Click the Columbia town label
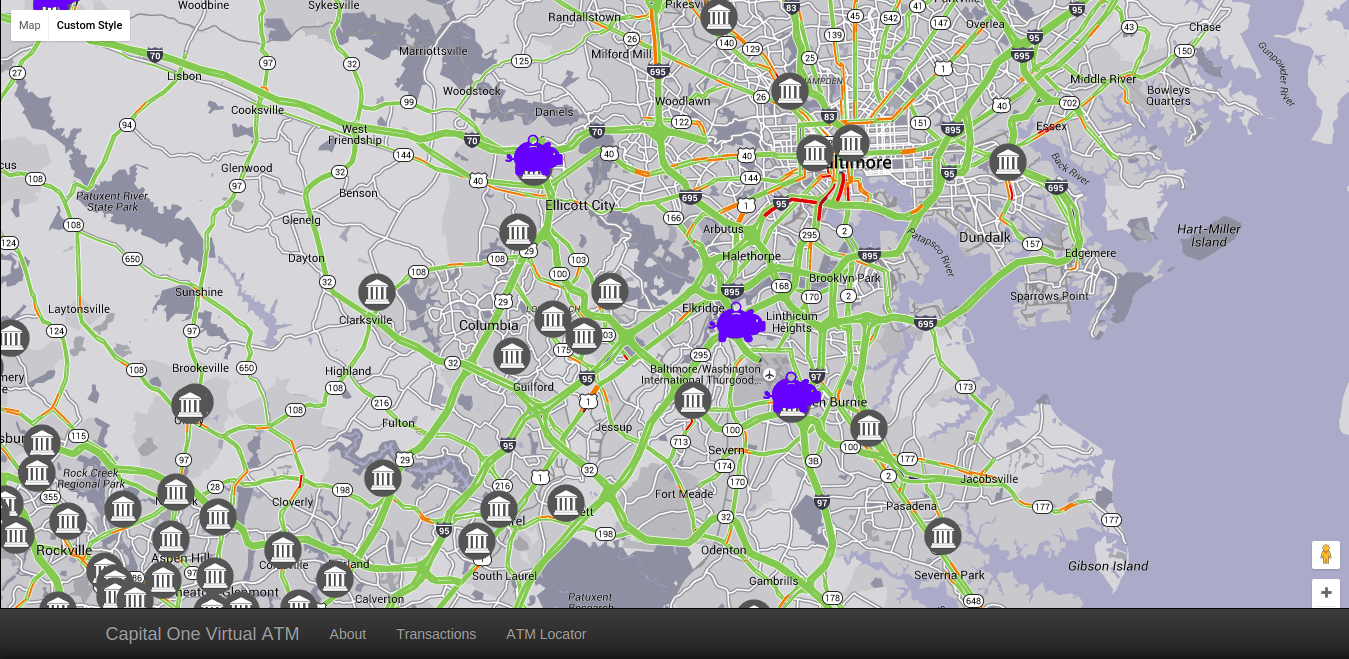Screen dimensions: 1349x659 click(x=488, y=325)
